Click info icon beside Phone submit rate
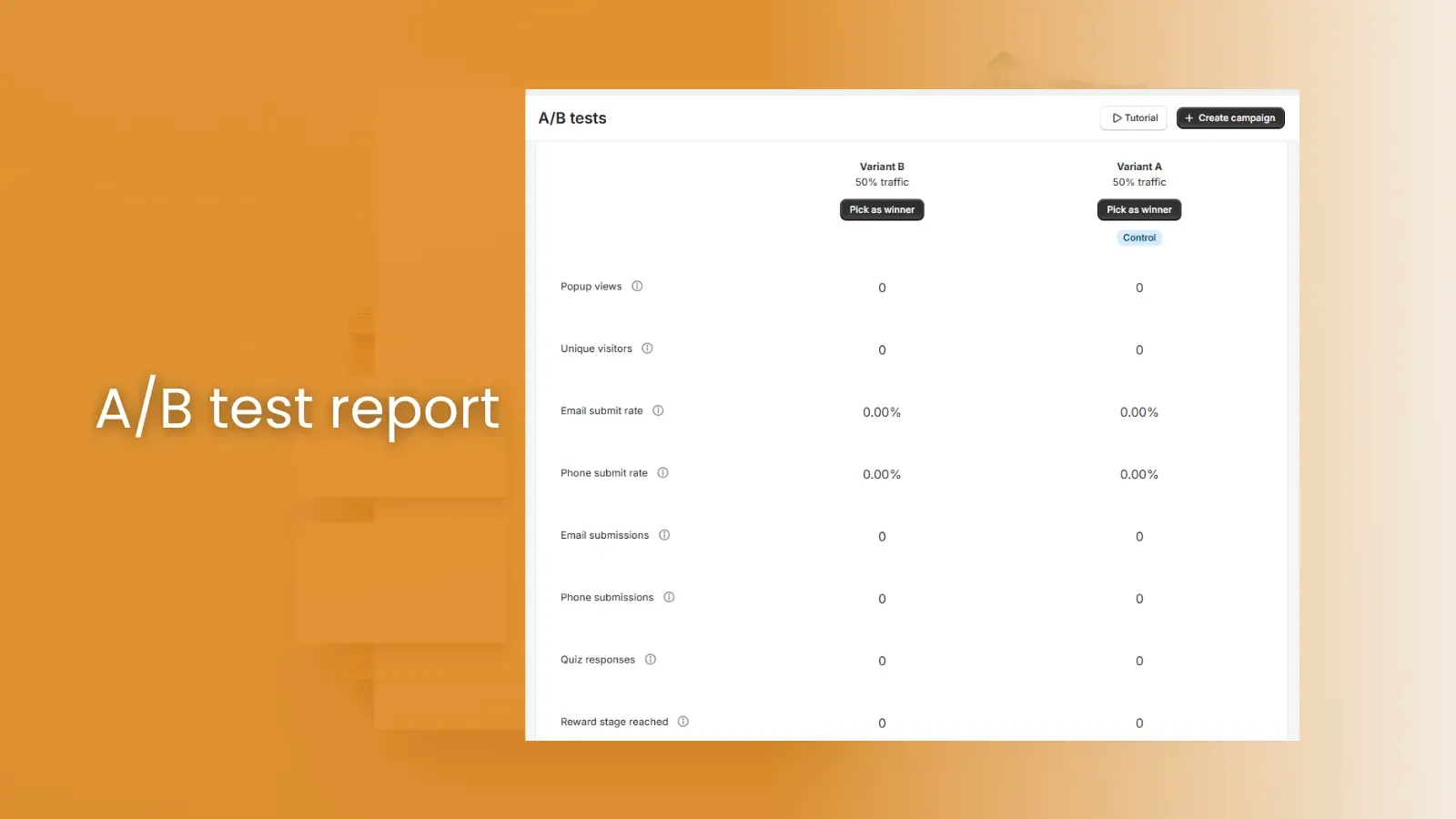The width and height of the screenshot is (1456, 819). coord(662,472)
